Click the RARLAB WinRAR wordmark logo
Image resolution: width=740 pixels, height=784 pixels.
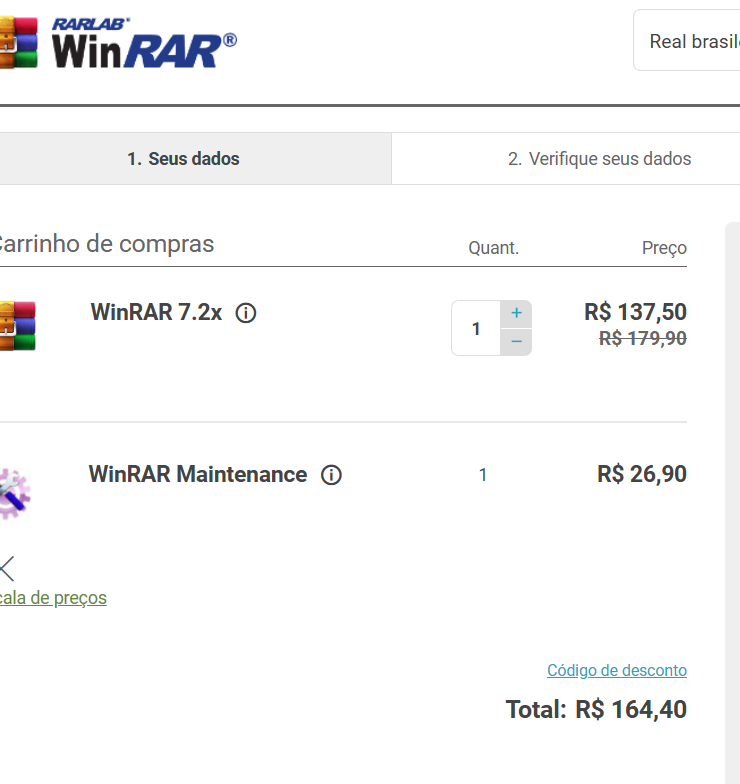[x=144, y=43]
